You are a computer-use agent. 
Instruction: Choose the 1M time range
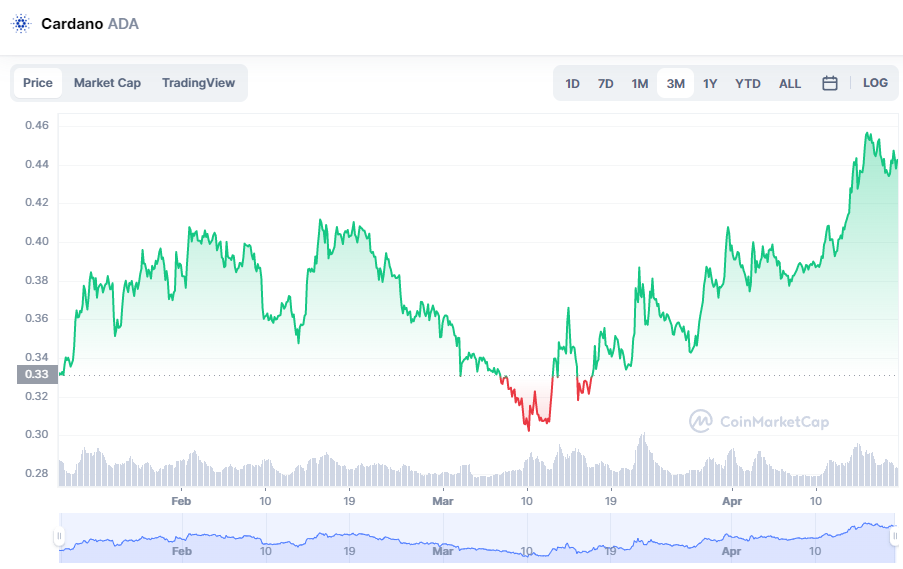(x=640, y=84)
